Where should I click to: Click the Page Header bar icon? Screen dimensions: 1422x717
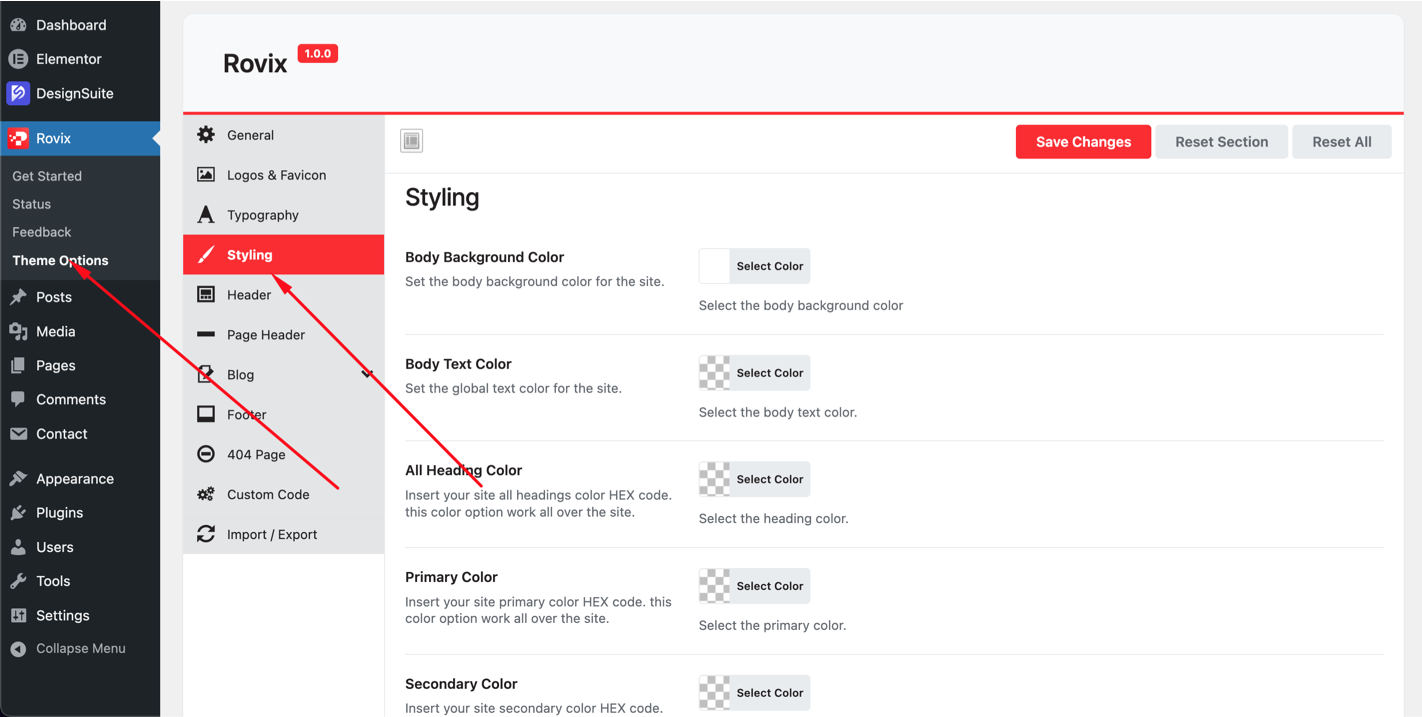point(206,335)
